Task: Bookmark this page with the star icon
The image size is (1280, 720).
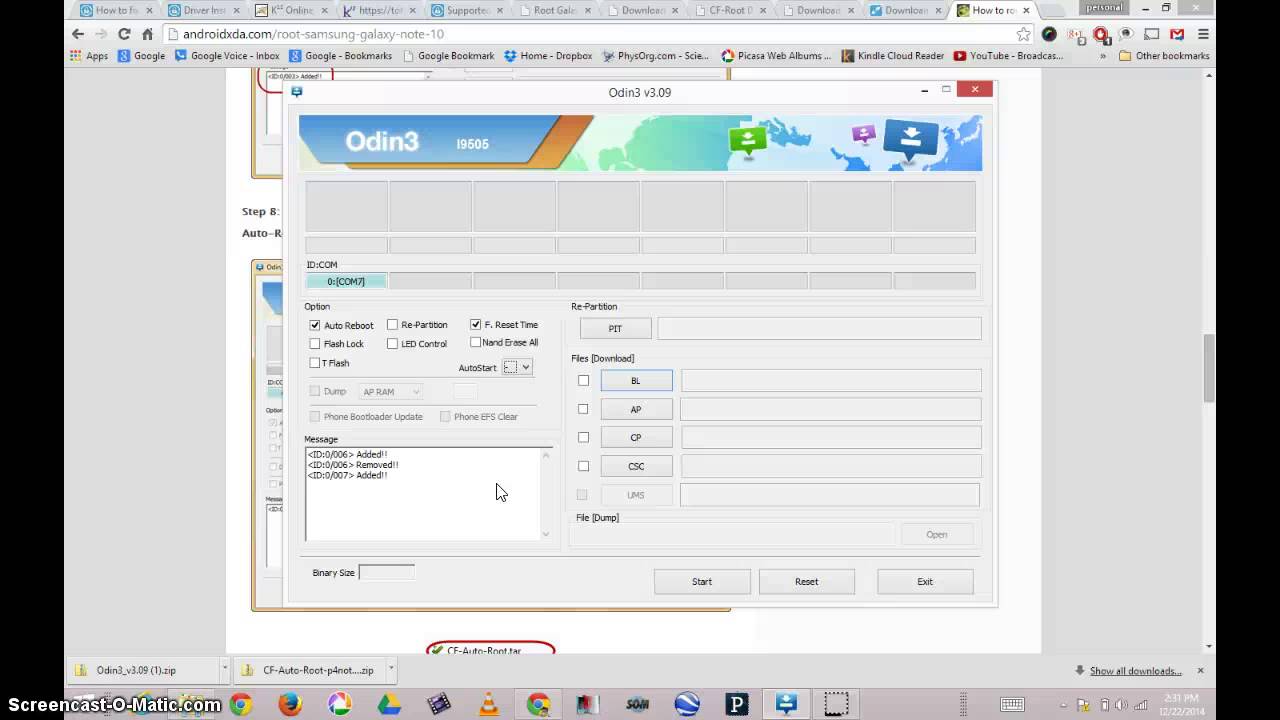Action: tap(1023, 34)
